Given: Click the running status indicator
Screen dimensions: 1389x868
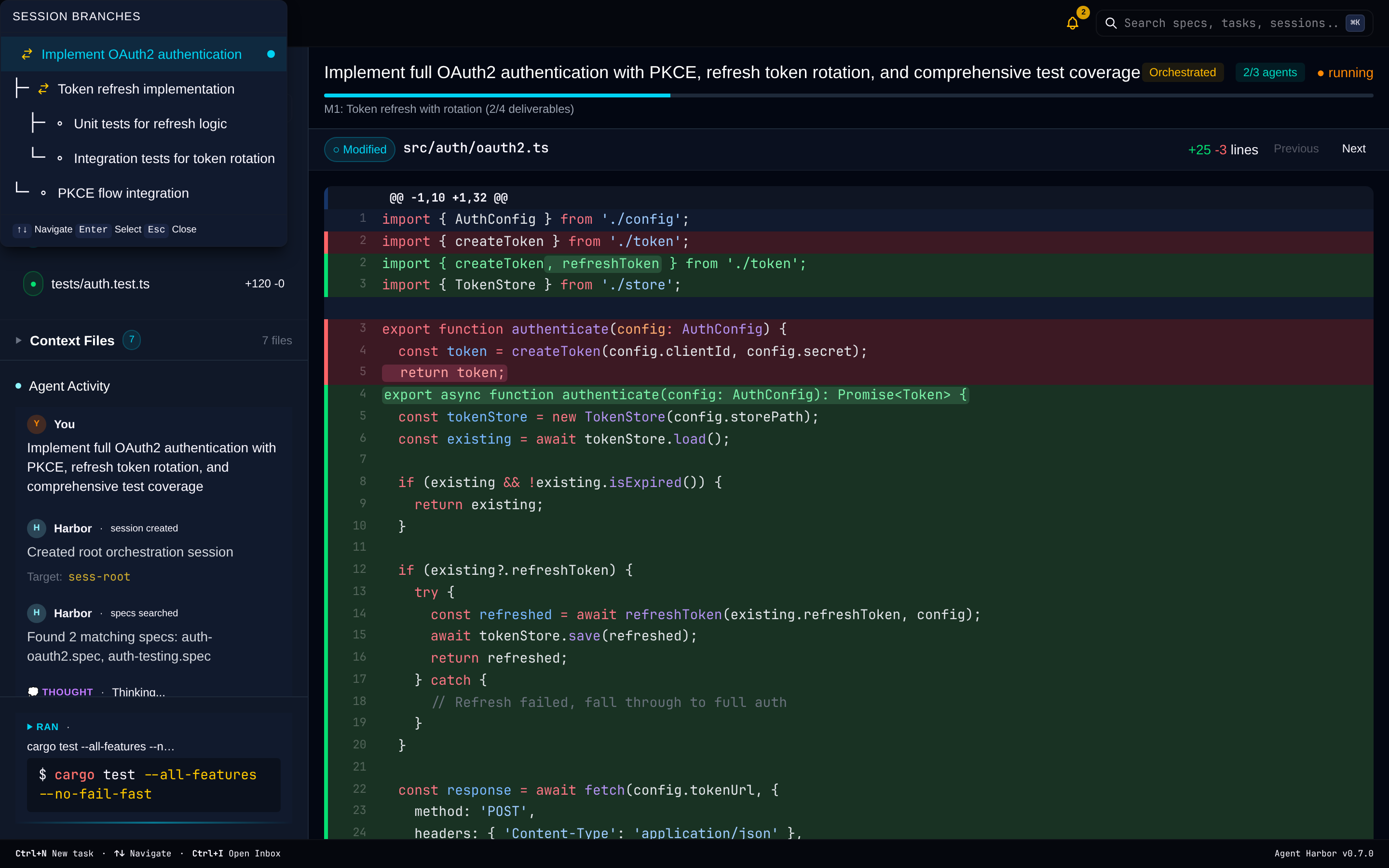Looking at the screenshot, I should tap(1345, 73).
